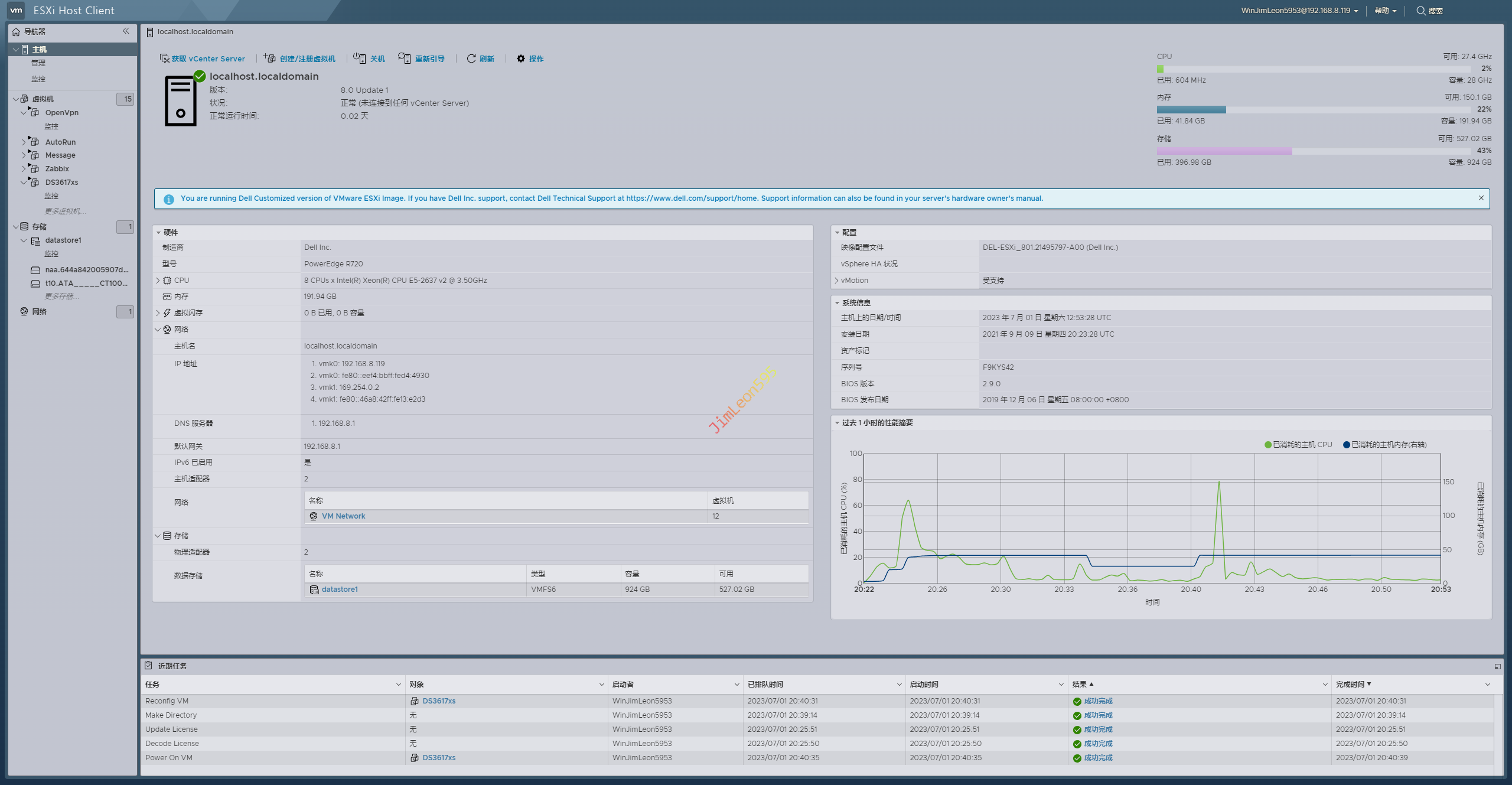Viewport: 1512px width, 785px height.
Task: Expand the AutoRun virtual machine node
Action: click(24, 142)
